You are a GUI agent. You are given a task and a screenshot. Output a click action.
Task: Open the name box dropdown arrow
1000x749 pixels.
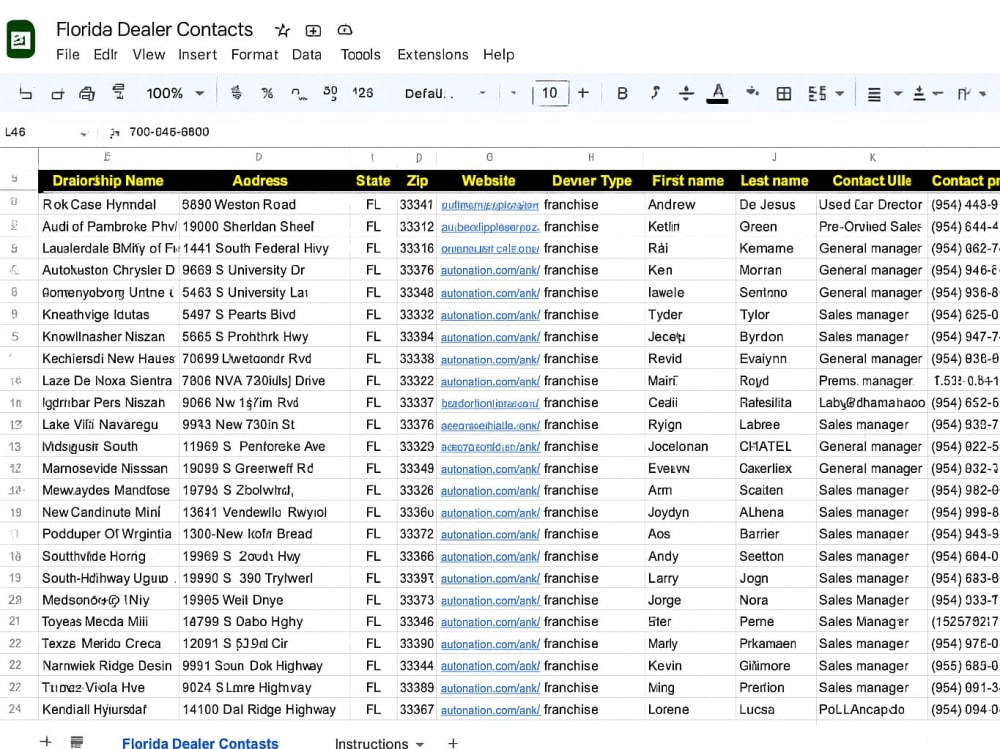83,133
